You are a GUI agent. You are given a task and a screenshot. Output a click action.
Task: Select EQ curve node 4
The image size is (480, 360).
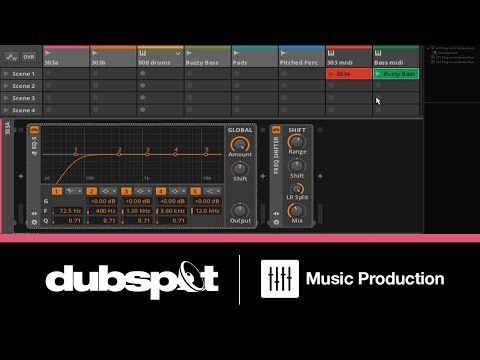[176, 154]
